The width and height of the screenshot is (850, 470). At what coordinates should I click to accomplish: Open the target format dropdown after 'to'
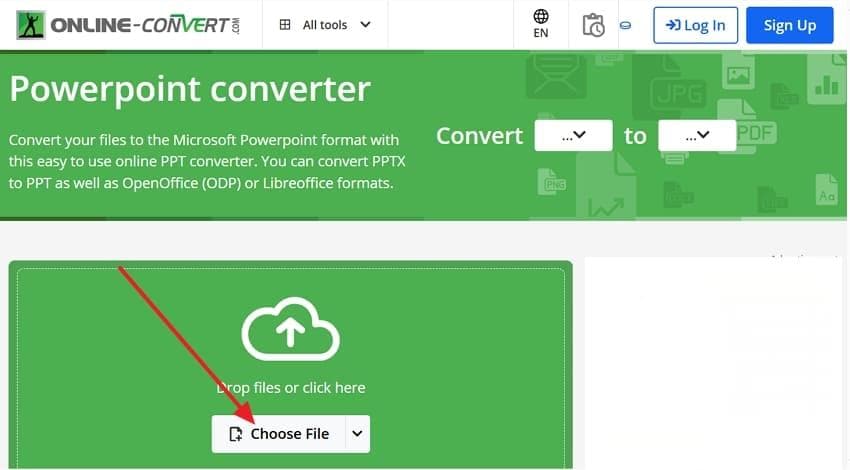(697, 136)
